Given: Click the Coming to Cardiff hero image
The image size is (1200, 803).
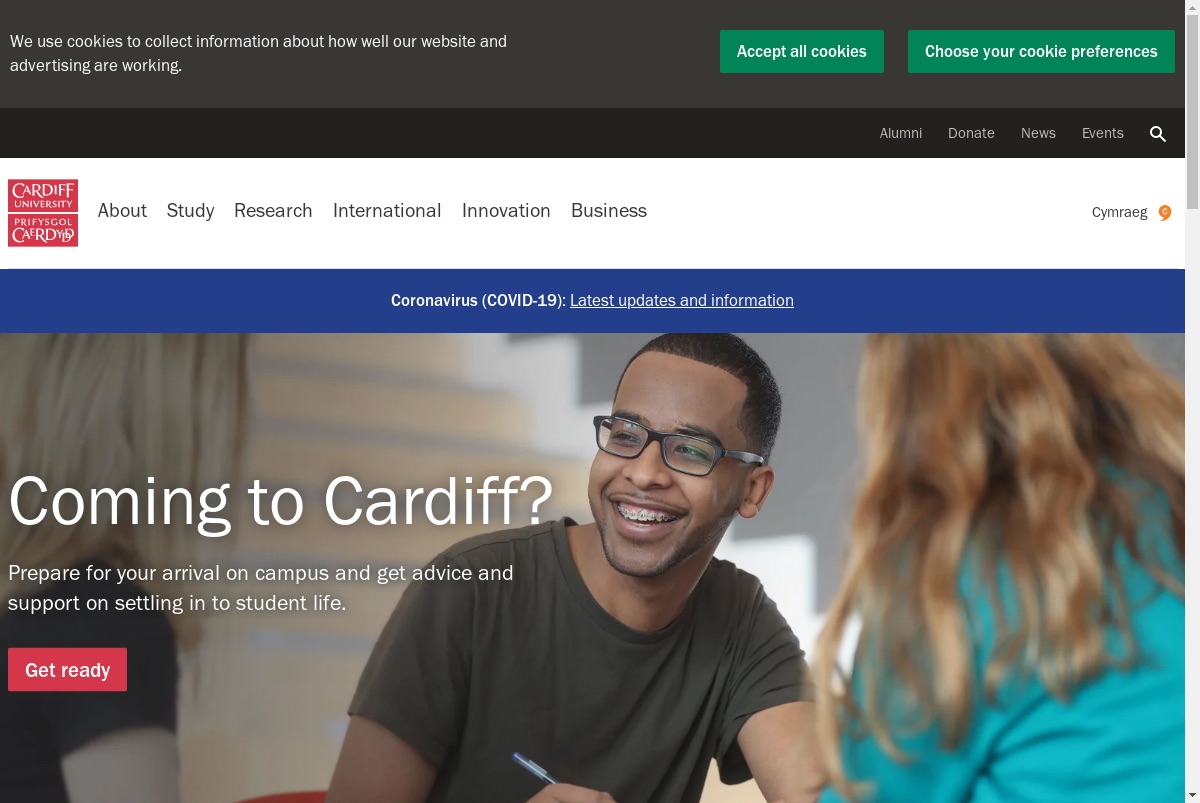Looking at the screenshot, I should (592, 568).
